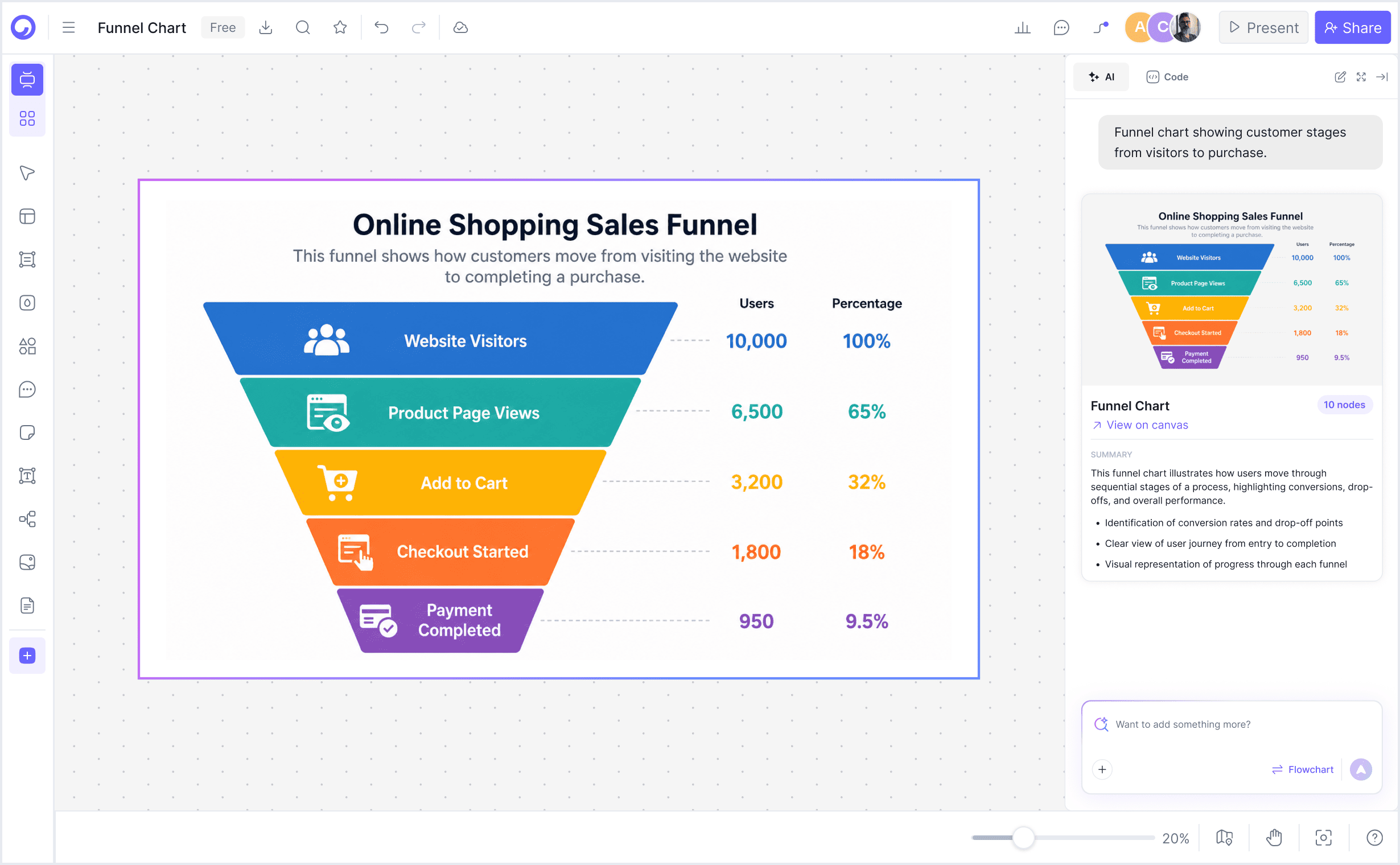Collapse the AI side panel
The image size is (1400, 865).
[x=1382, y=77]
